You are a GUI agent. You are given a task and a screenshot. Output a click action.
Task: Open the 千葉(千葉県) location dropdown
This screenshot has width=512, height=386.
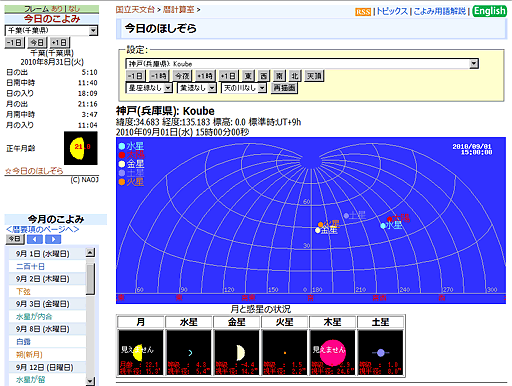[x=51, y=30]
